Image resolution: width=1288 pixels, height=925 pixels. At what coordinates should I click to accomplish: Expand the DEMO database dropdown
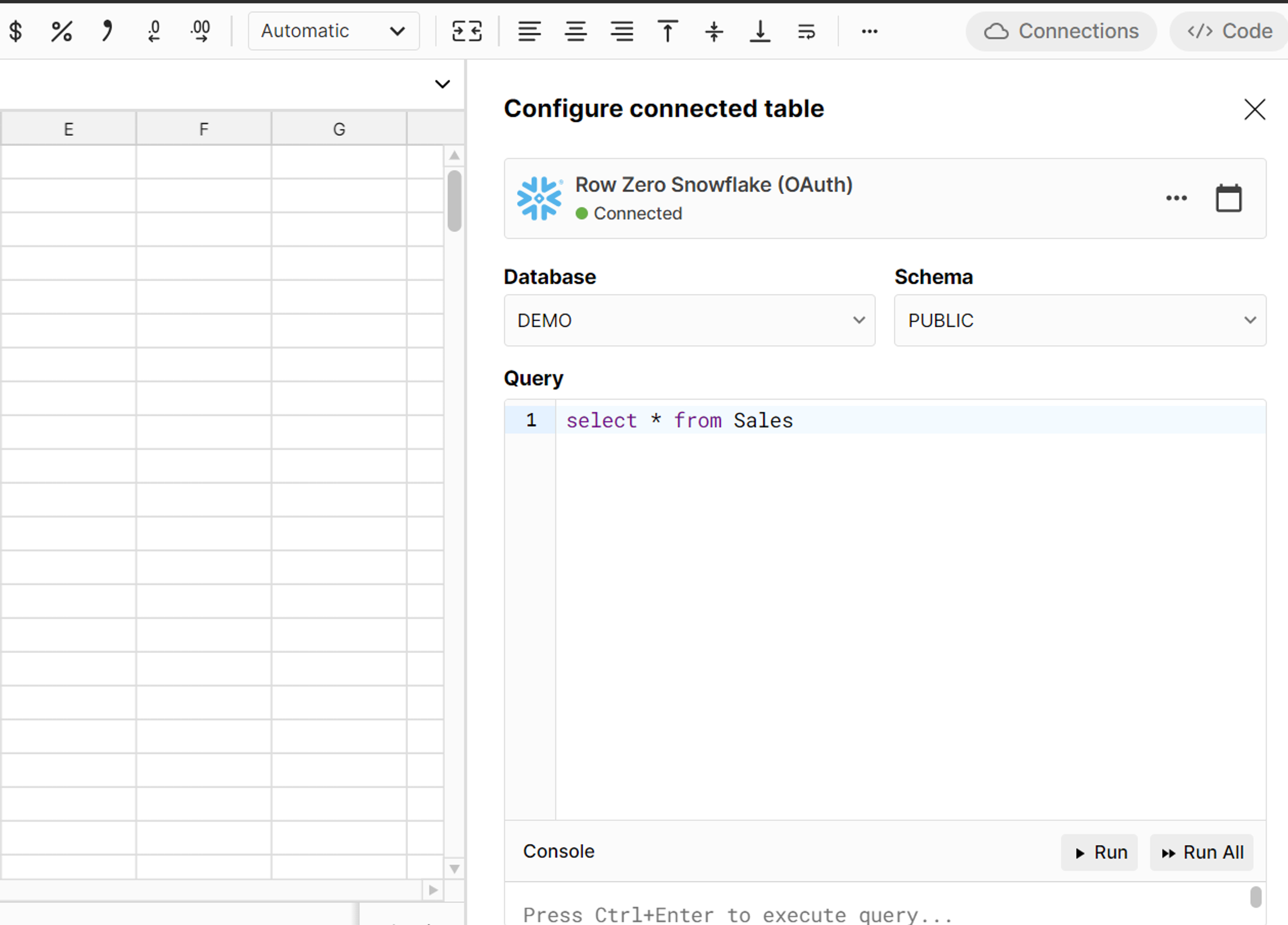click(689, 320)
